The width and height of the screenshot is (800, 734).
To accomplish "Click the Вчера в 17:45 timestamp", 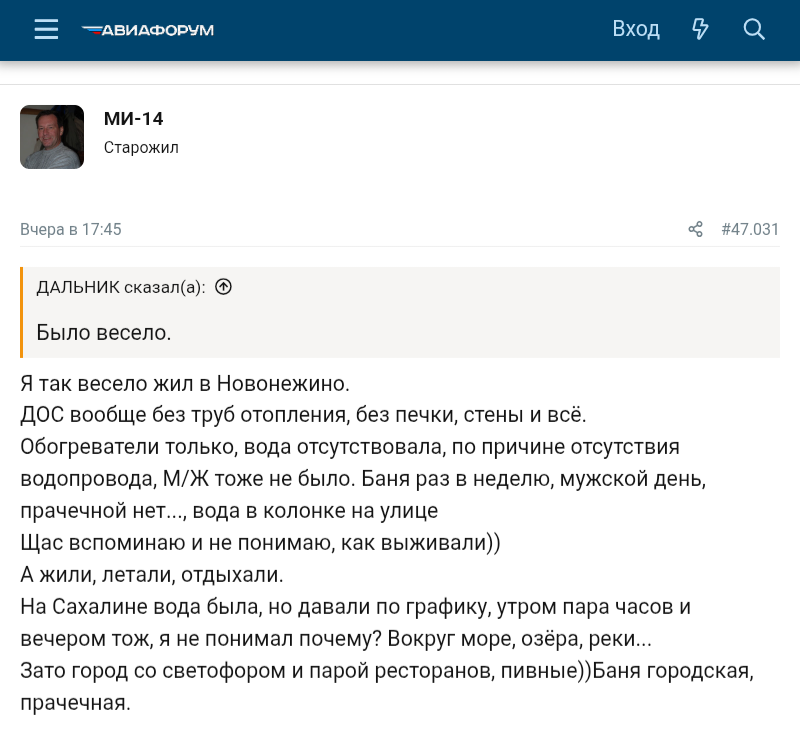I will coord(71,230).
